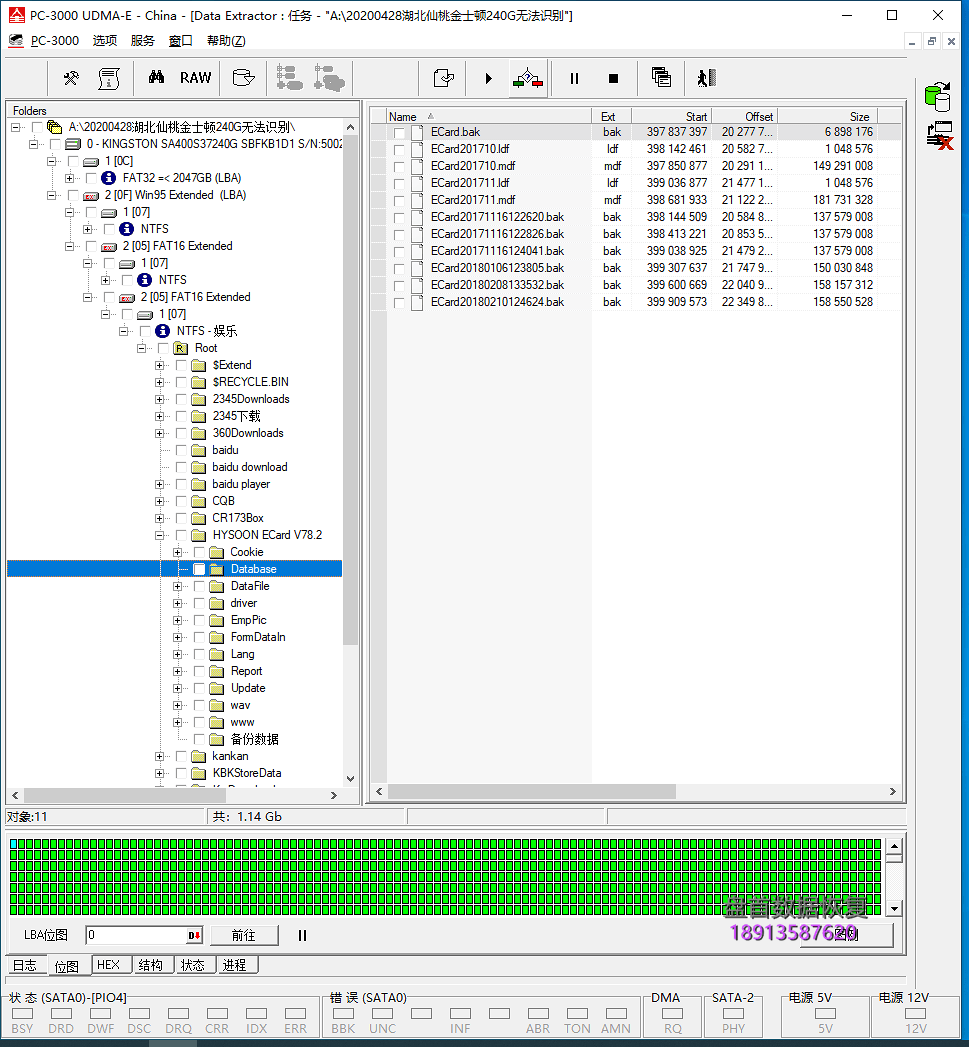969x1047 pixels.
Task: Click the bitmap panel scroll-down arrow
Action: tap(894, 909)
